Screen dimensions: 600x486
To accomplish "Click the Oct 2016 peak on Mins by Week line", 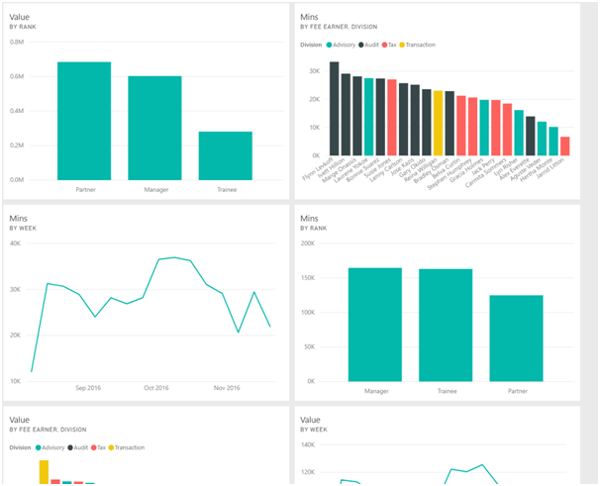I will (174, 258).
